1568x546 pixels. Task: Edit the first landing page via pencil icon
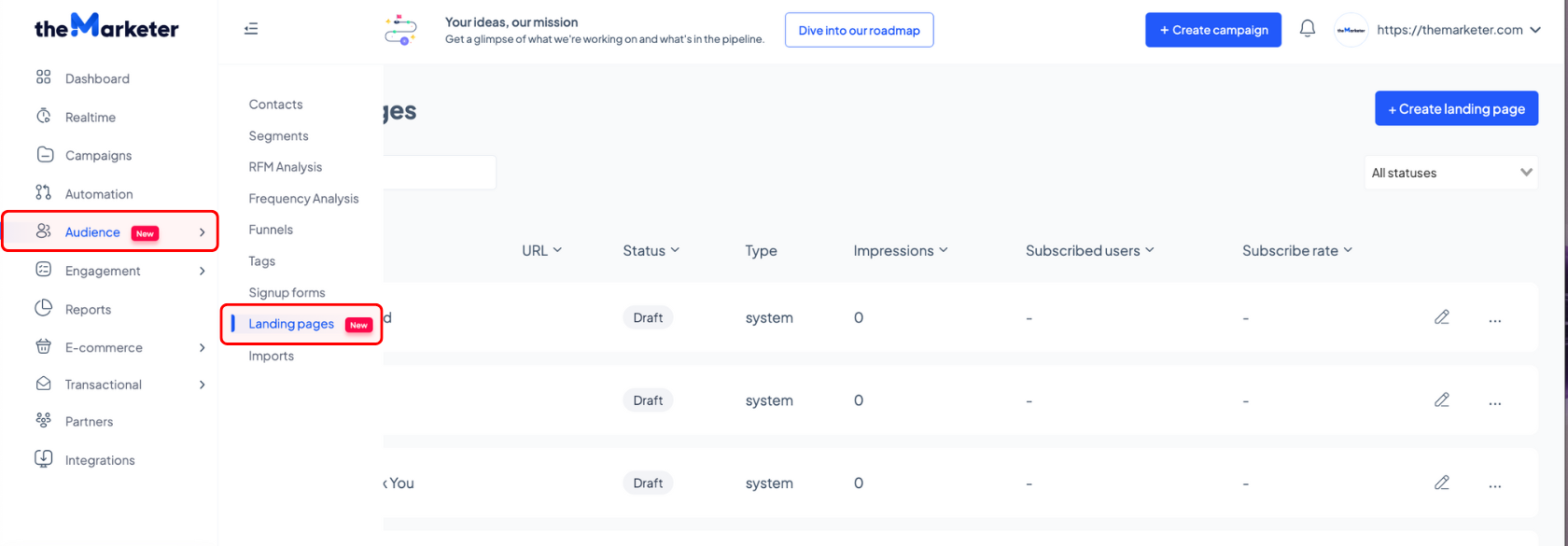point(1442,317)
